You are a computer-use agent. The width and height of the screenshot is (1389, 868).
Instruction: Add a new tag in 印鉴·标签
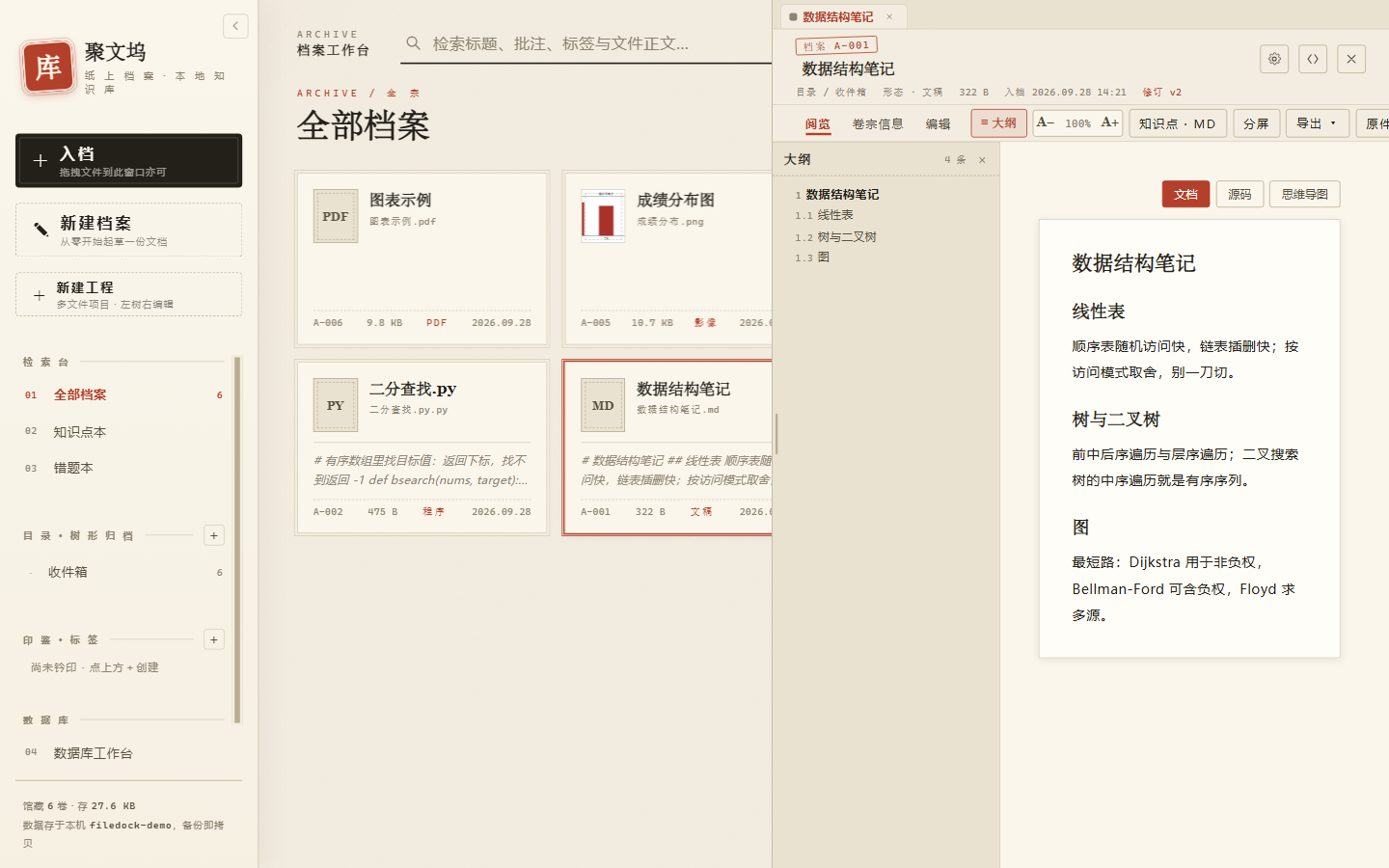tap(214, 639)
